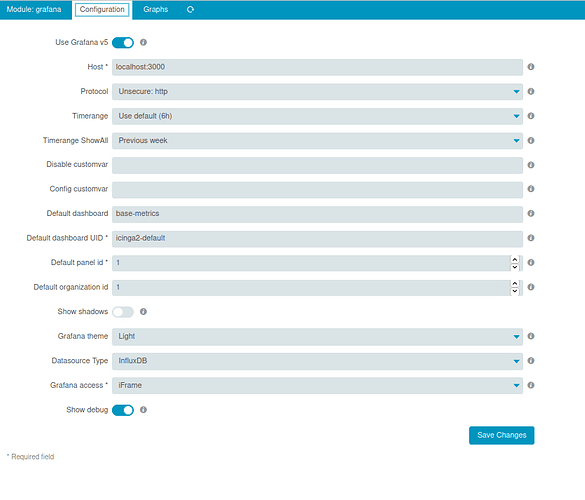Click info icon beside Default organization id
The height and width of the screenshot is (500, 585).
pyautogui.click(x=531, y=287)
